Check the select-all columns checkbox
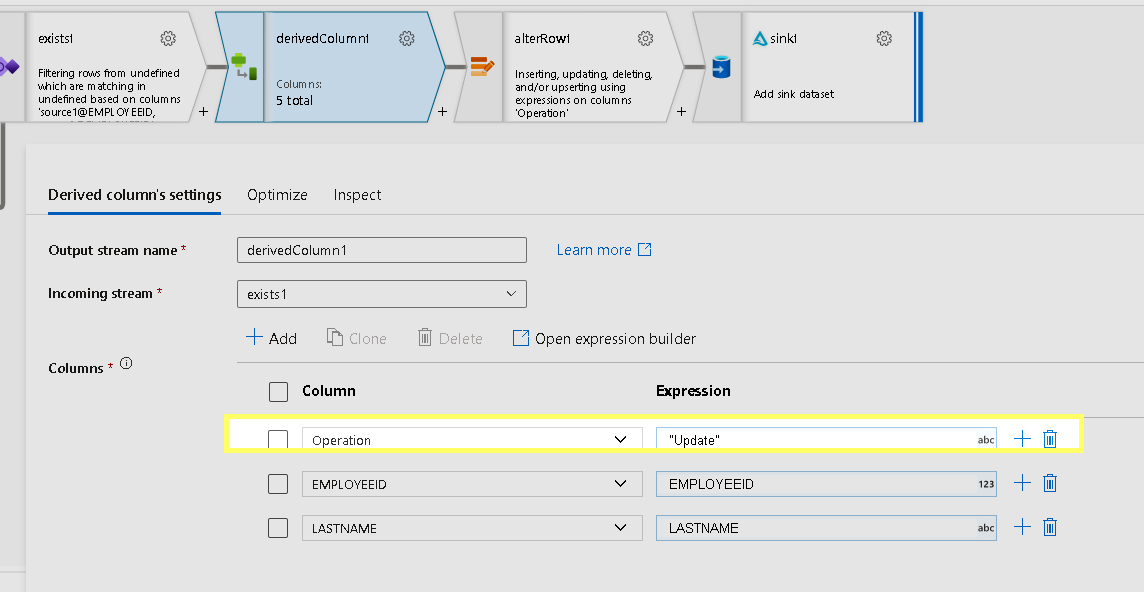This screenshot has width=1144, height=592. coord(278,391)
